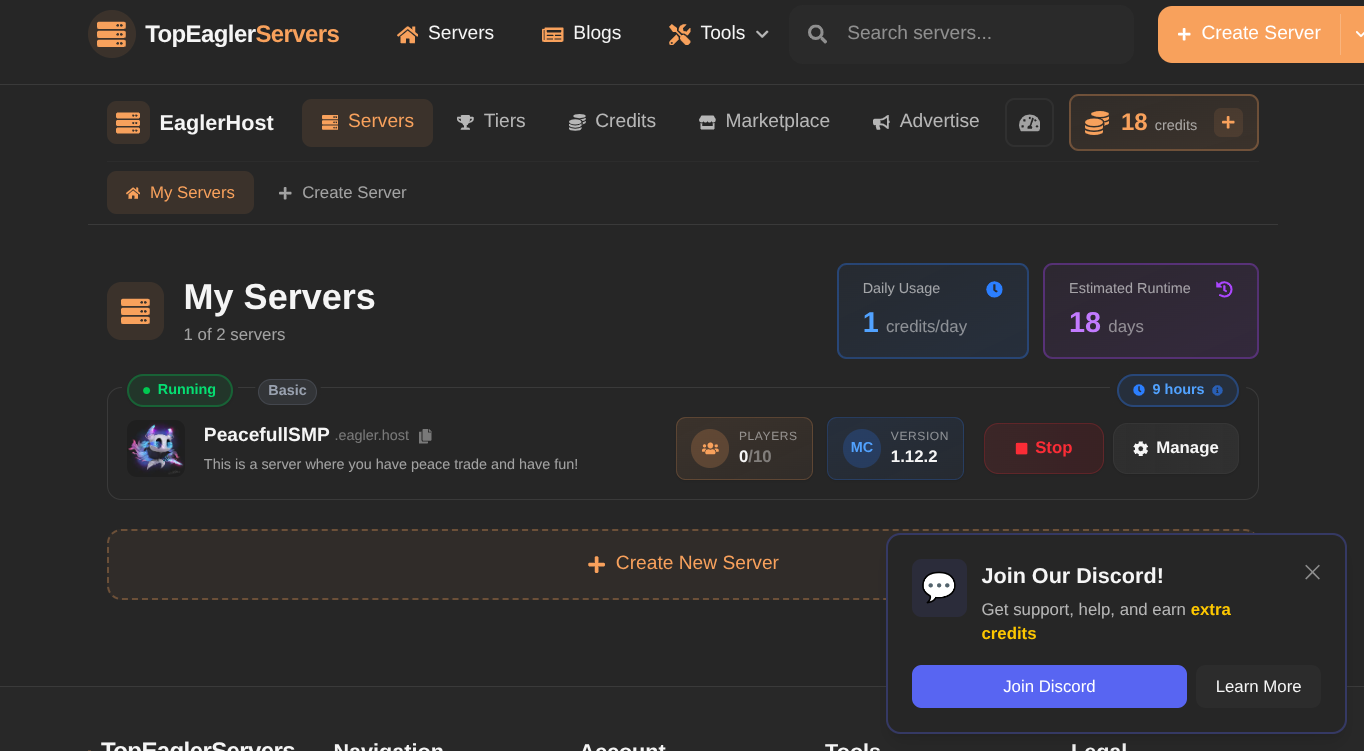
Task: Go to the Advertise tab
Action: point(925,122)
